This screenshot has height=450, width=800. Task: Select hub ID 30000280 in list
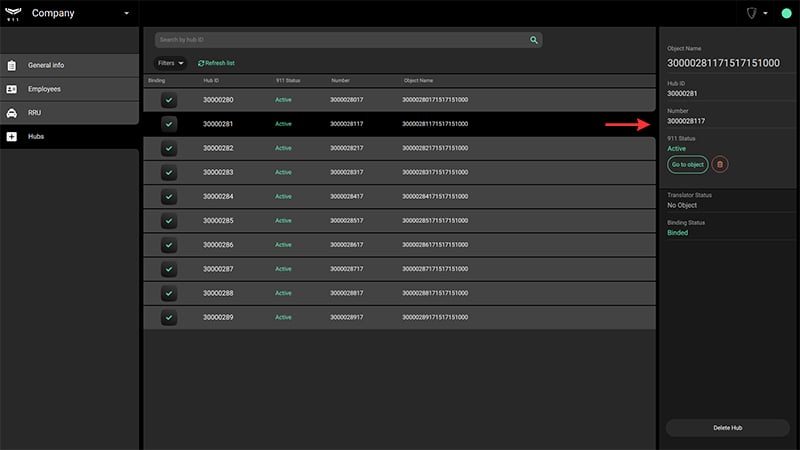tap(218, 100)
